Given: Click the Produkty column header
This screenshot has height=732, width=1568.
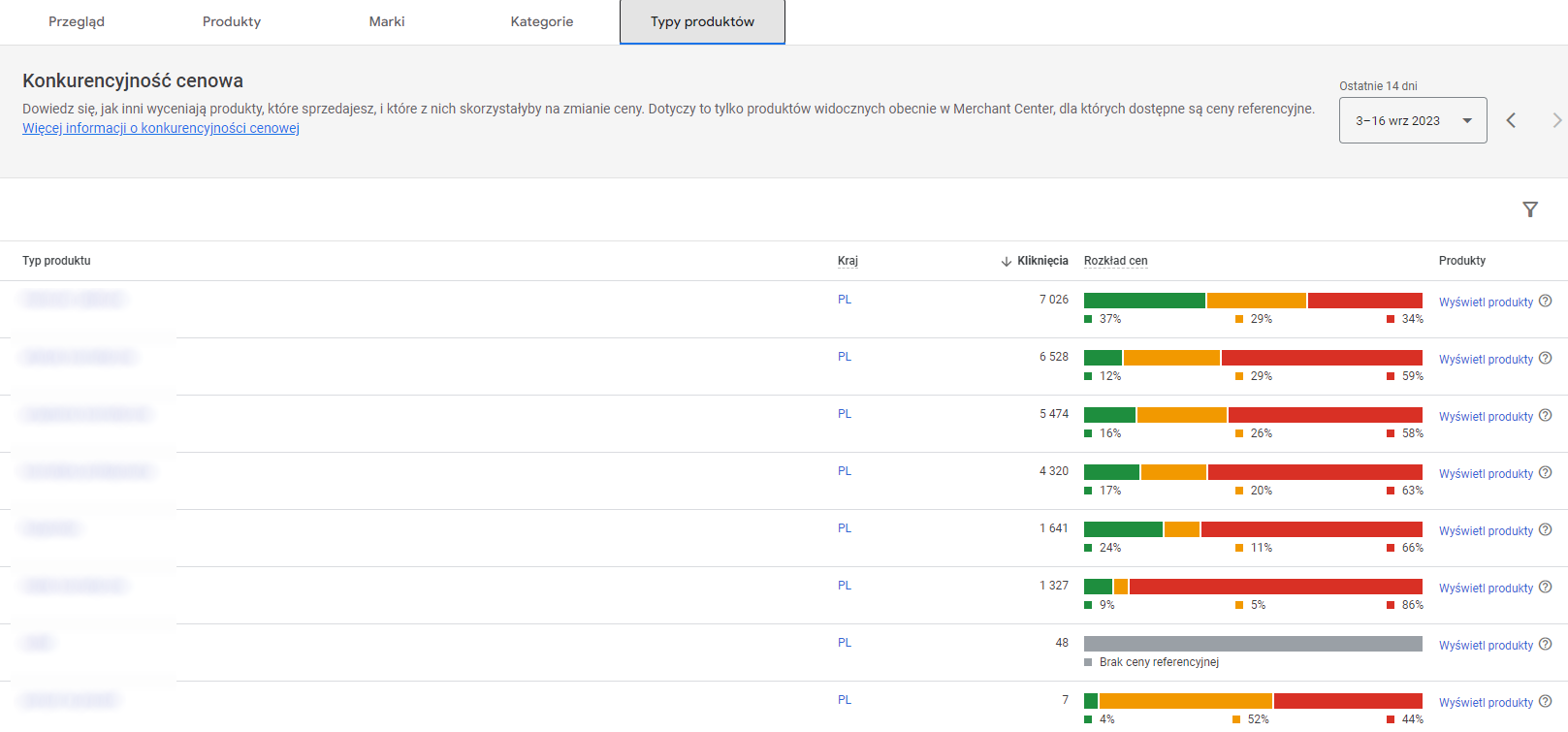Looking at the screenshot, I should point(1462,261).
